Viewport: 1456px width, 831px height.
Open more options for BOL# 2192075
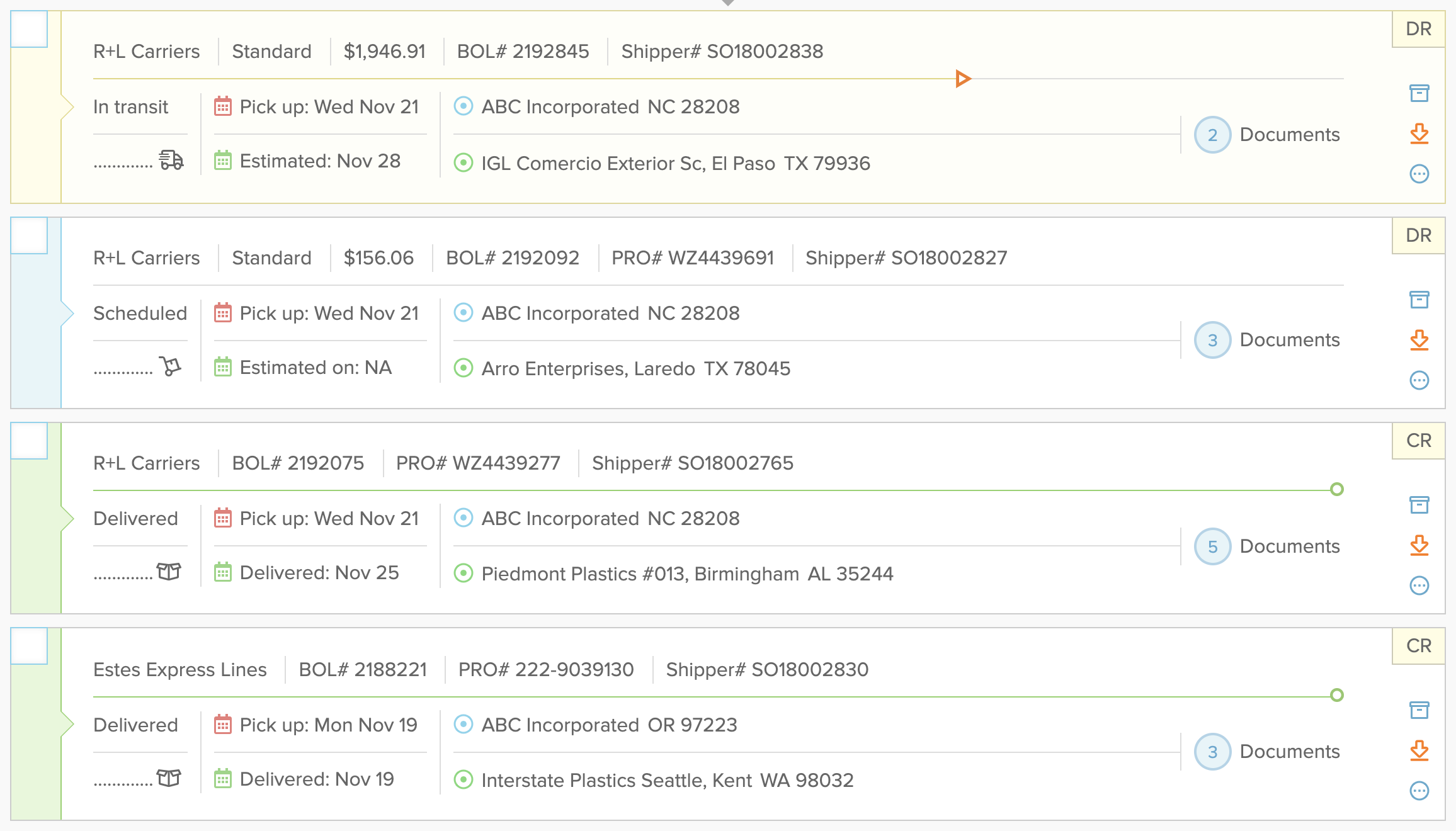[1419, 585]
